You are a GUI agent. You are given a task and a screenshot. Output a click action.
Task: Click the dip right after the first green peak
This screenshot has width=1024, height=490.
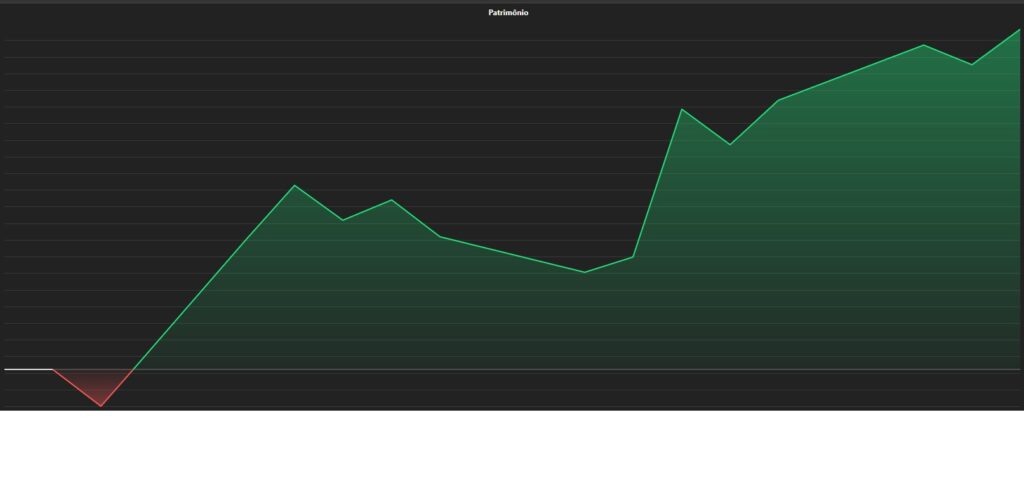coord(343,220)
